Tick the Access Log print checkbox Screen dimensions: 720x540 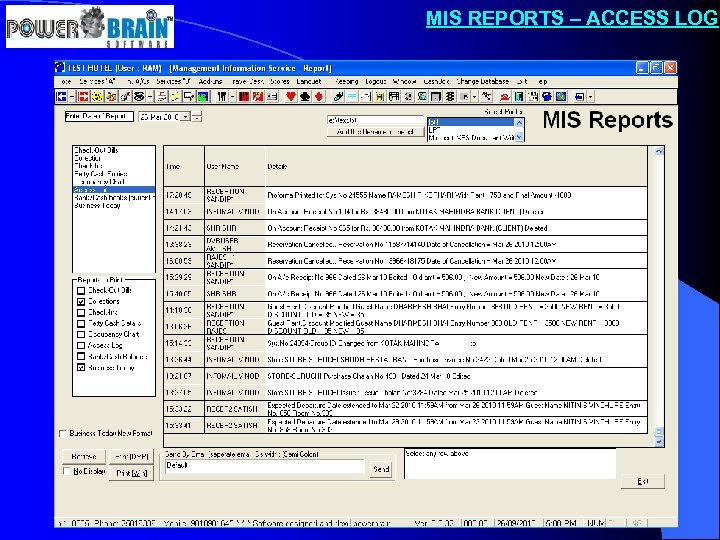[x=81, y=346]
